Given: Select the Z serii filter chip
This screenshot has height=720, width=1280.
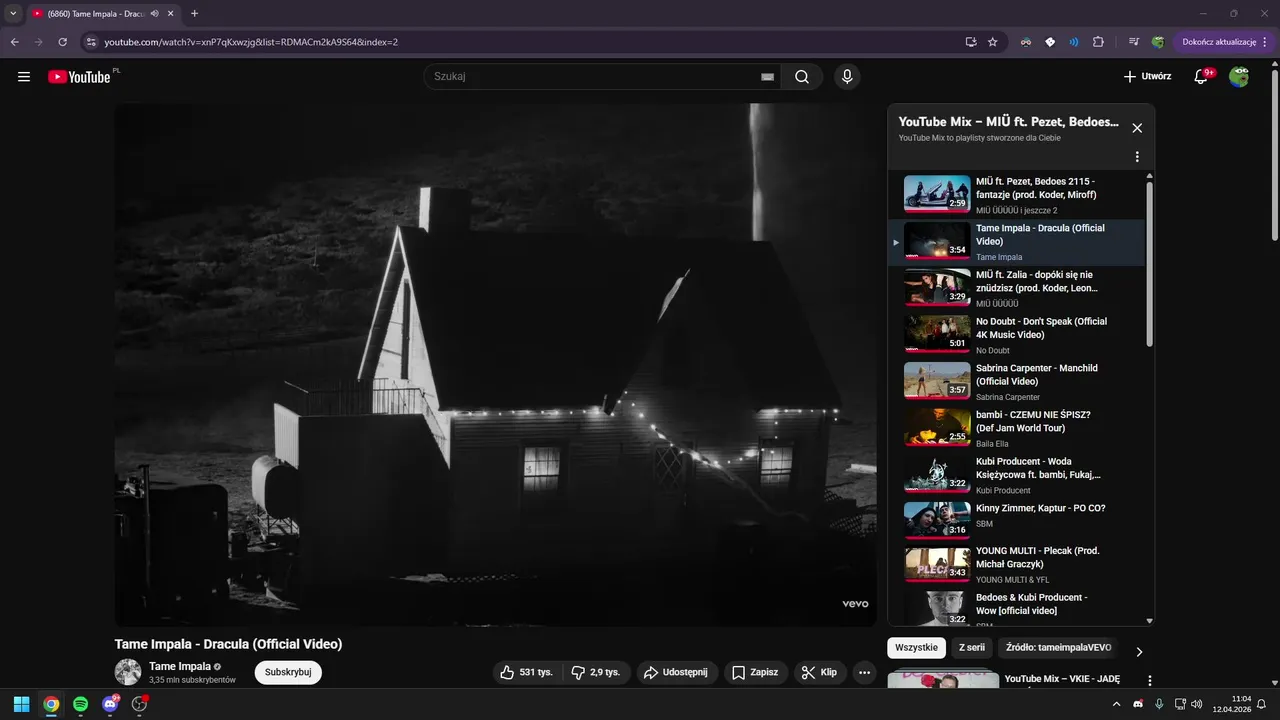Looking at the screenshot, I should point(972,647).
